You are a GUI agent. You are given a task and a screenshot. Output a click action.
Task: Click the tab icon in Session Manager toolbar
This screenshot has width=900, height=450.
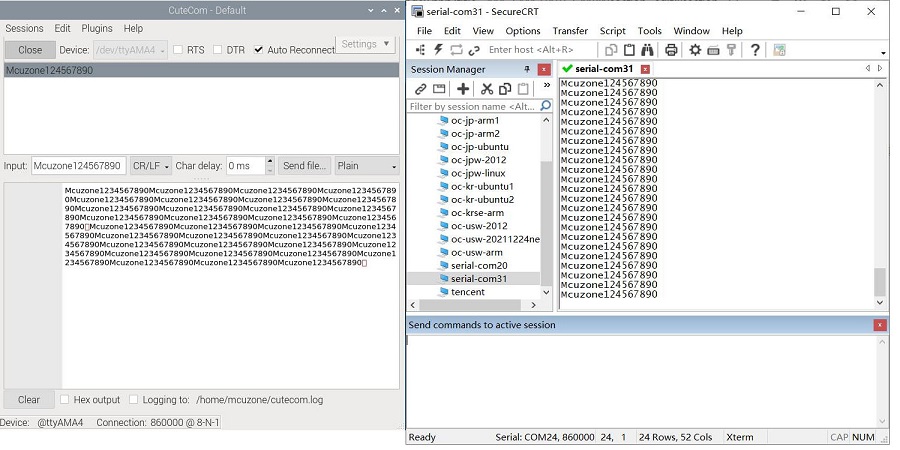(x=439, y=89)
